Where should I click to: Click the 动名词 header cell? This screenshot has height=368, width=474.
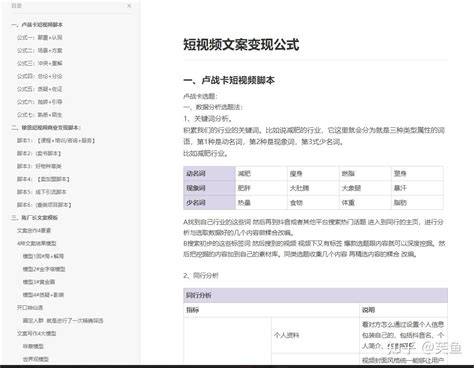click(209, 173)
